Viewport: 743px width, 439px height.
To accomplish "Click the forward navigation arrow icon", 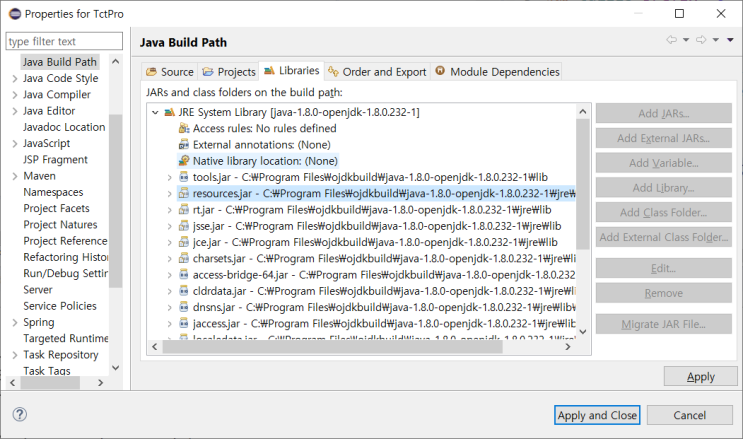I will coord(702,40).
